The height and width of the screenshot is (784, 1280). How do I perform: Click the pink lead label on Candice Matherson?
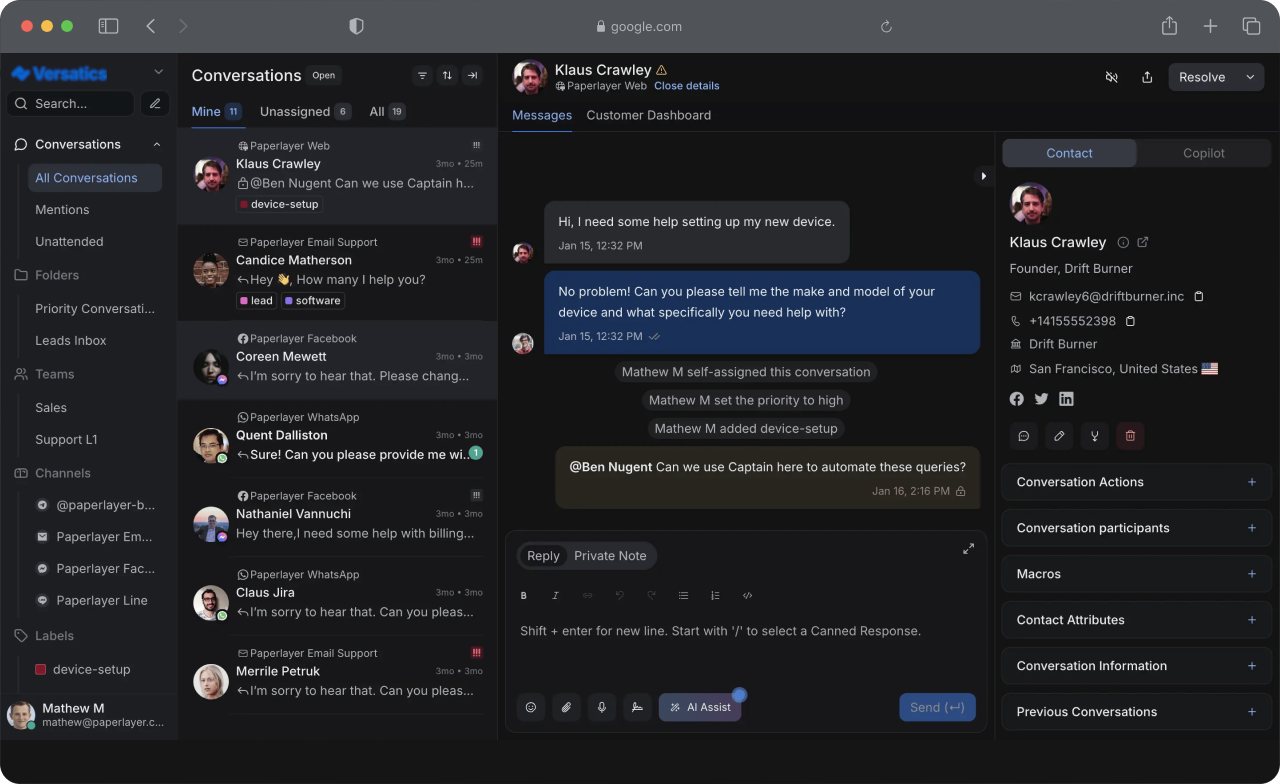256,301
